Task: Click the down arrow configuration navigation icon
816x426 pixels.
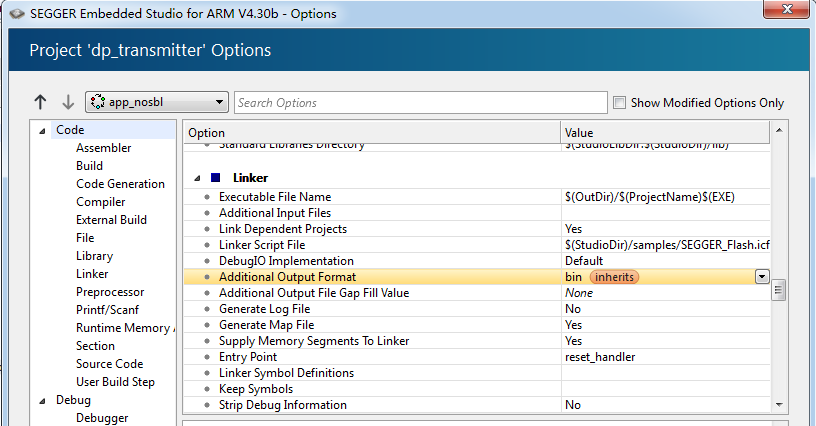Action: pos(68,102)
